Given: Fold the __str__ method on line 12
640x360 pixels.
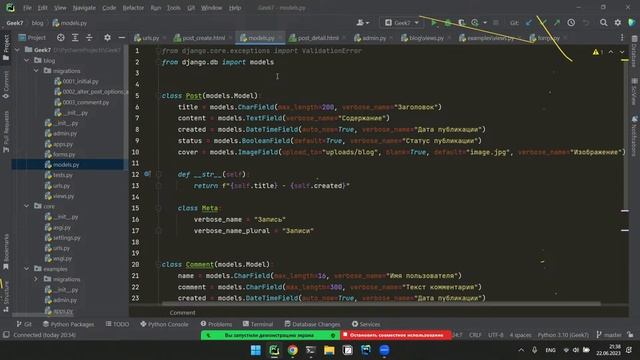Looking at the screenshot, I should (158, 174).
